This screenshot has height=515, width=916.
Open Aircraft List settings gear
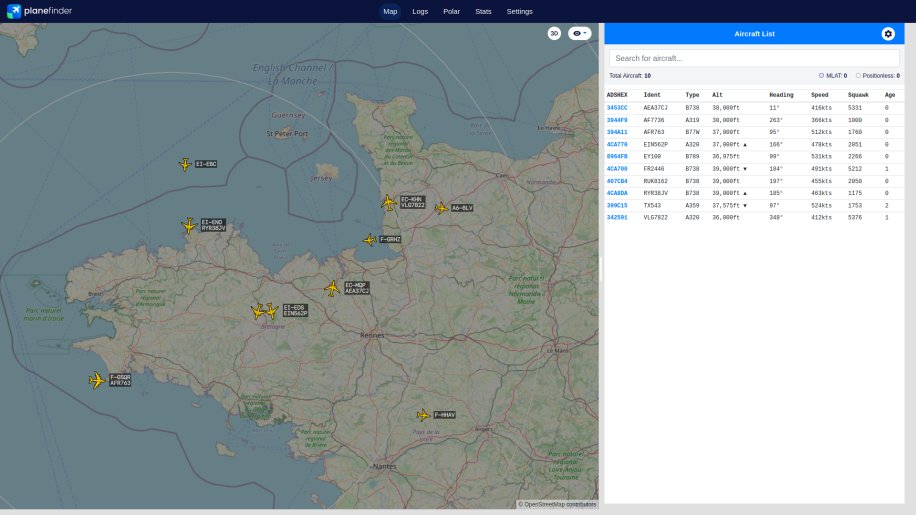point(887,34)
